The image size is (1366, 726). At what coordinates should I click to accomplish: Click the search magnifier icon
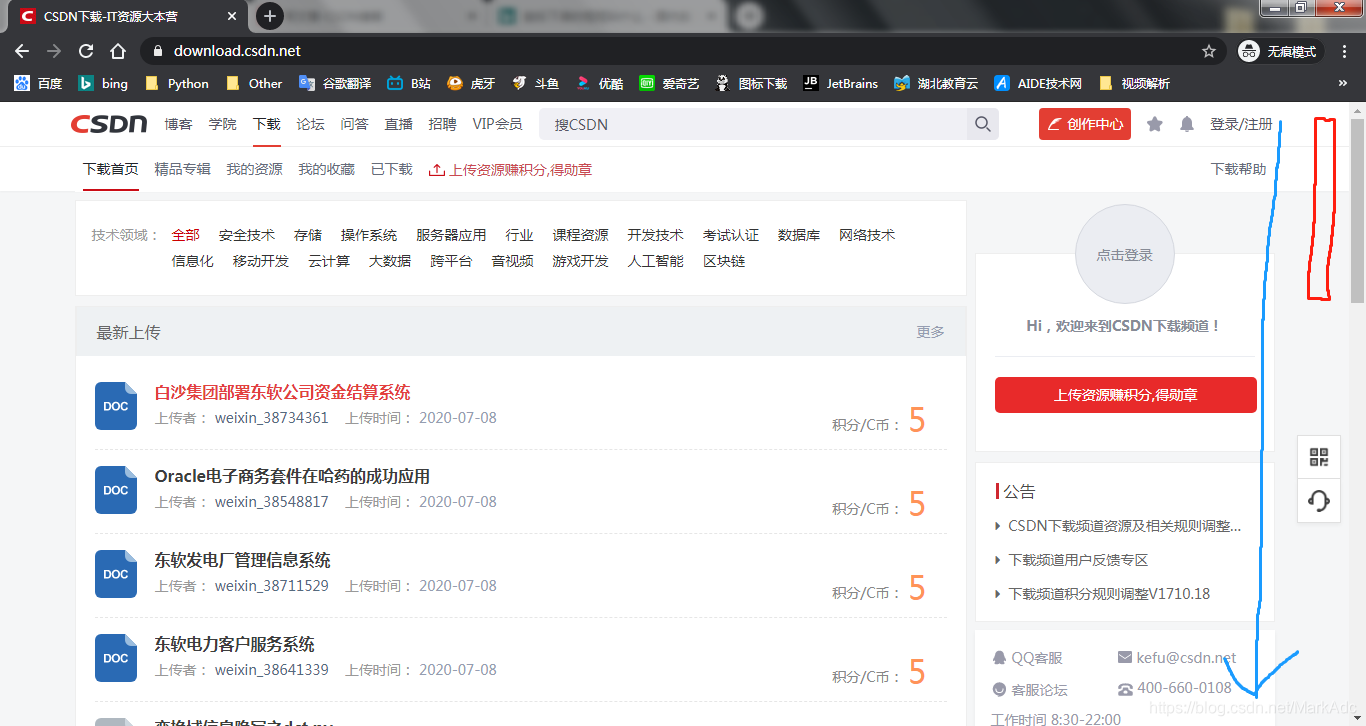983,124
